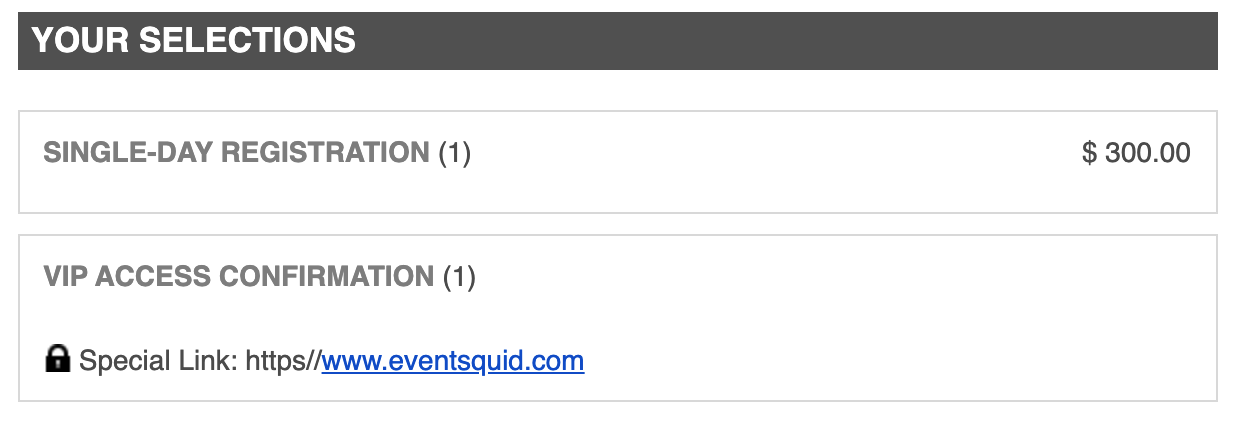Click the quantity (1) after SINGLE-DAY REGISTRATION
This screenshot has height=426, width=1234.
pos(454,153)
